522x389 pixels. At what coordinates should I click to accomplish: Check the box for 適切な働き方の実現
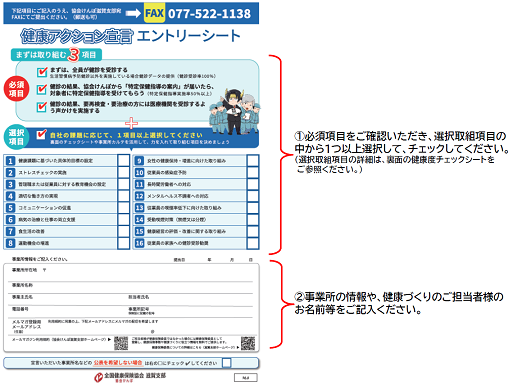(124, 196)
